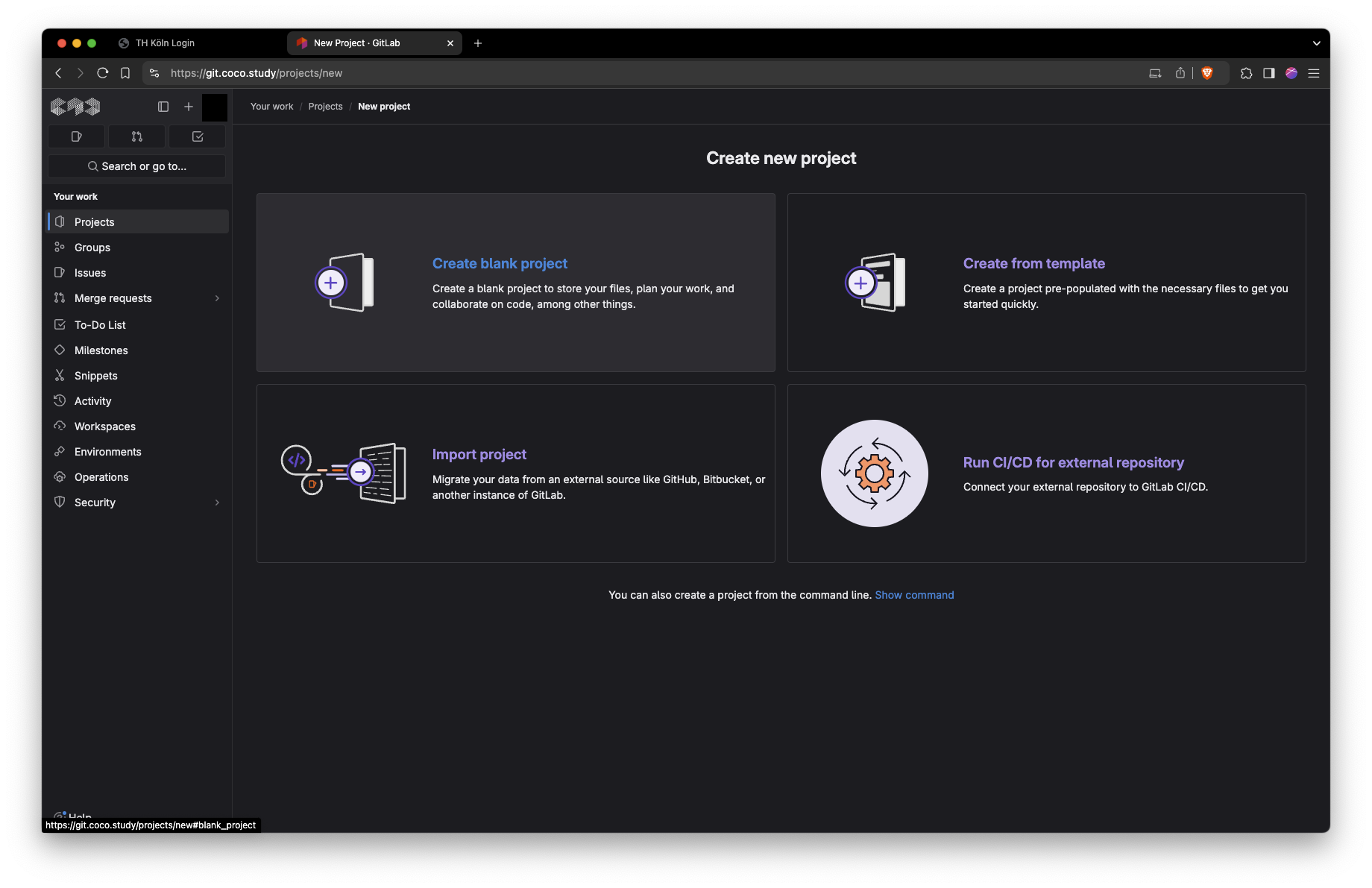Open Milestones in the sidebar
This screenshot has height=888, width=1372.
pyautogui.click(x=137, y=350)
